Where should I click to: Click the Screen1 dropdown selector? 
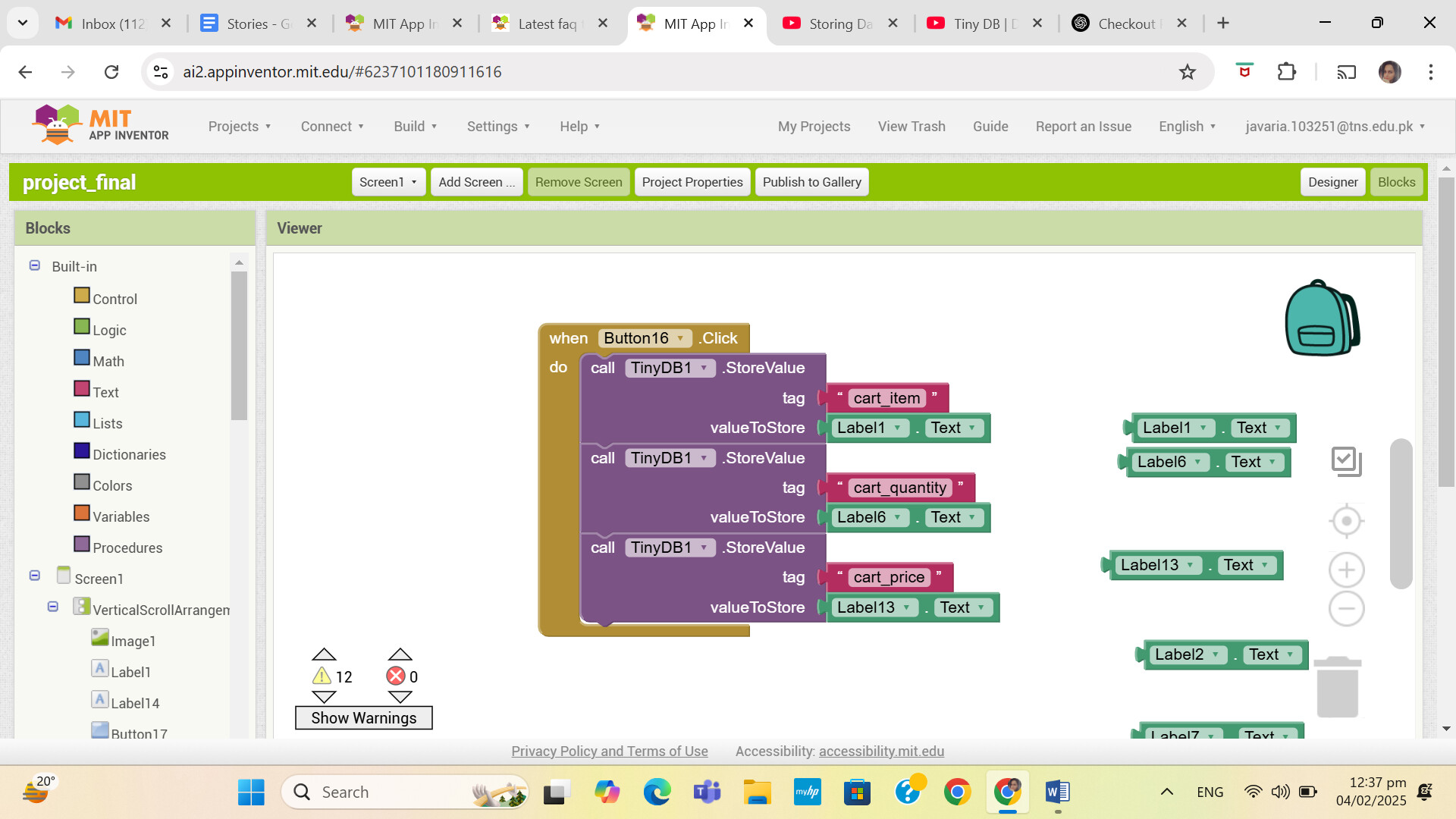(x=387, y=182)
